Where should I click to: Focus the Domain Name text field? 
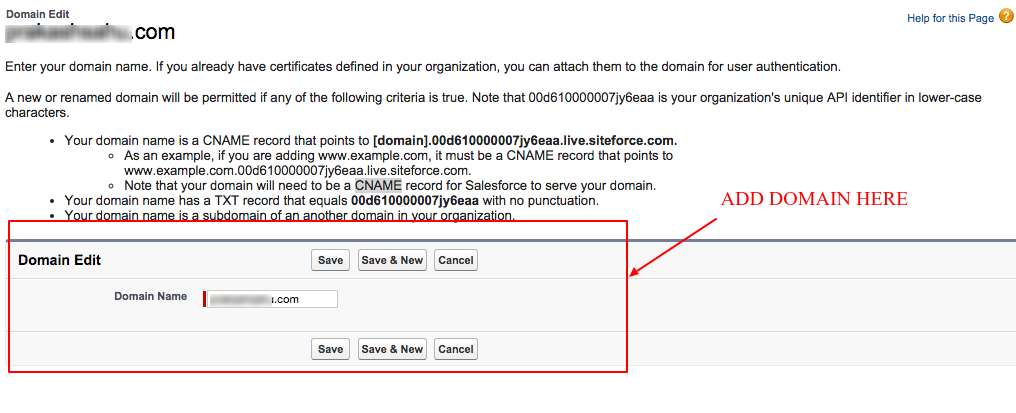[272, 298]
